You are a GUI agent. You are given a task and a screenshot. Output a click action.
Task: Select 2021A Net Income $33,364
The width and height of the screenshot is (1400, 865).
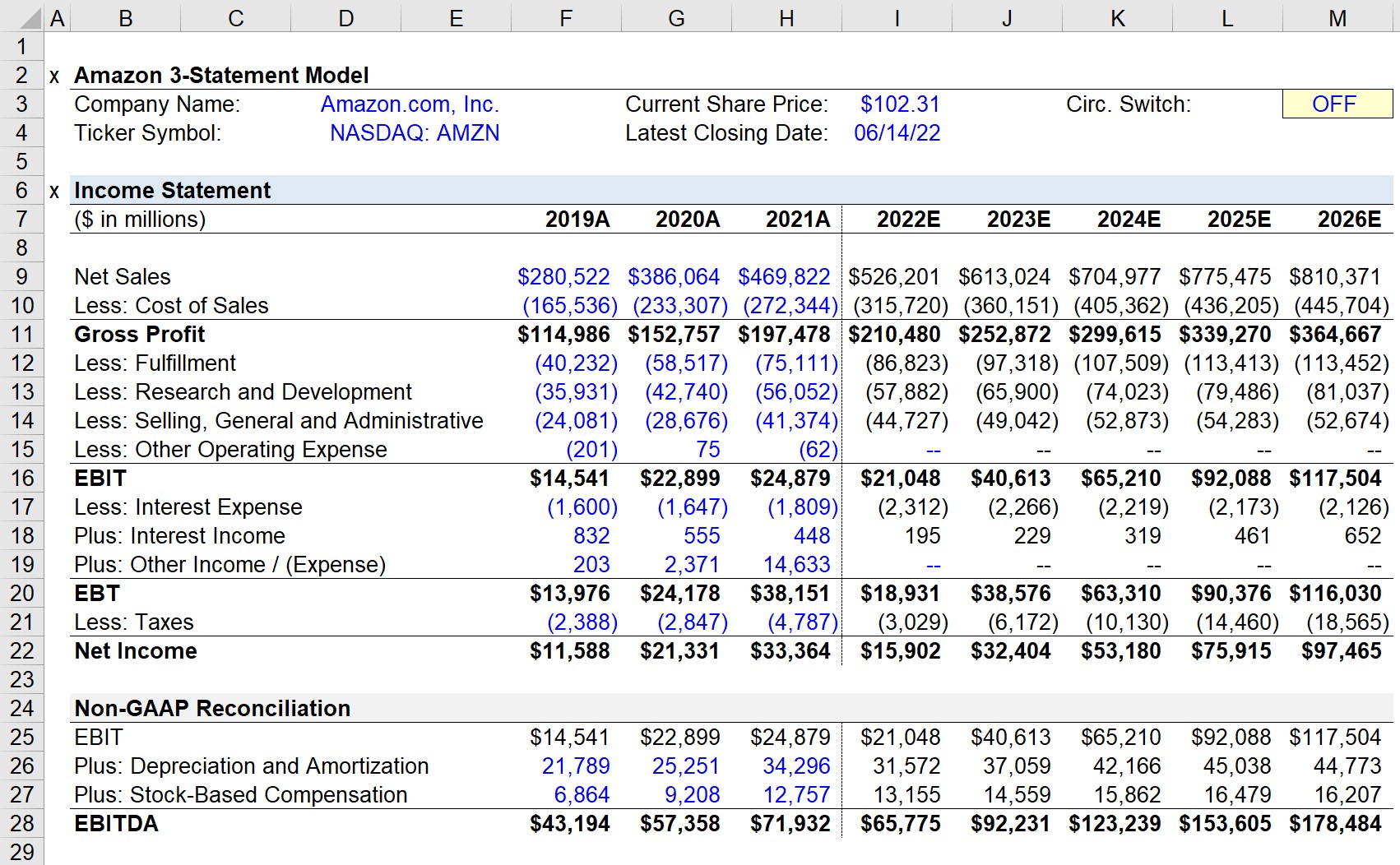(790, 651)
